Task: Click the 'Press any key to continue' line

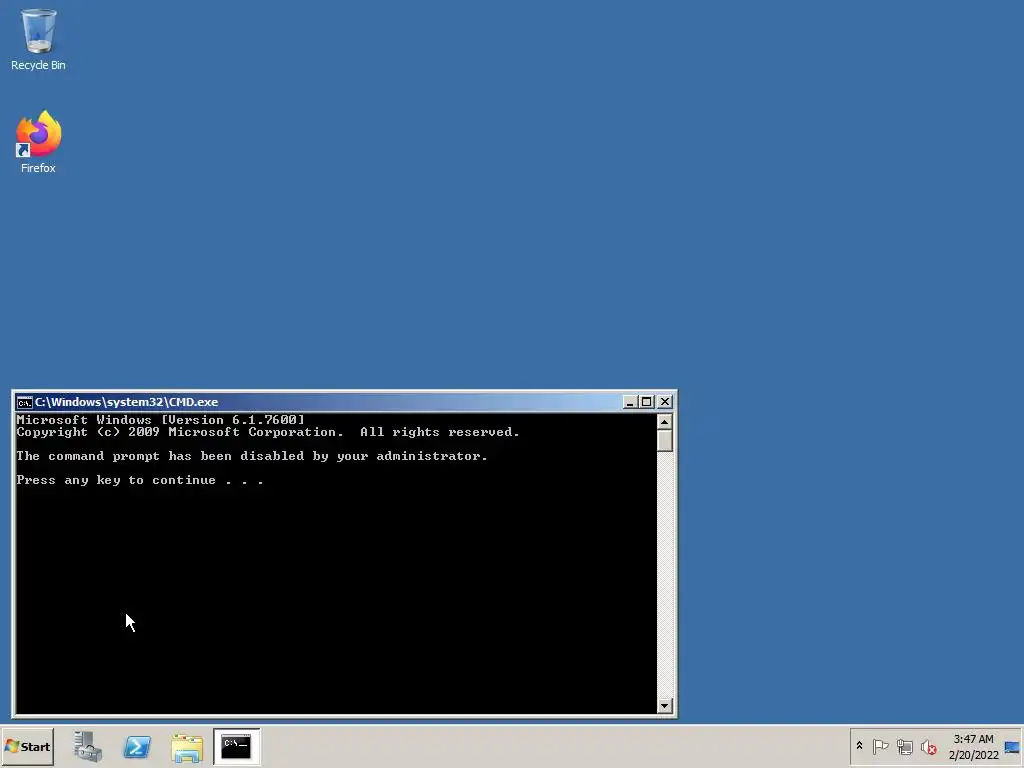Action: pos(140,480)
